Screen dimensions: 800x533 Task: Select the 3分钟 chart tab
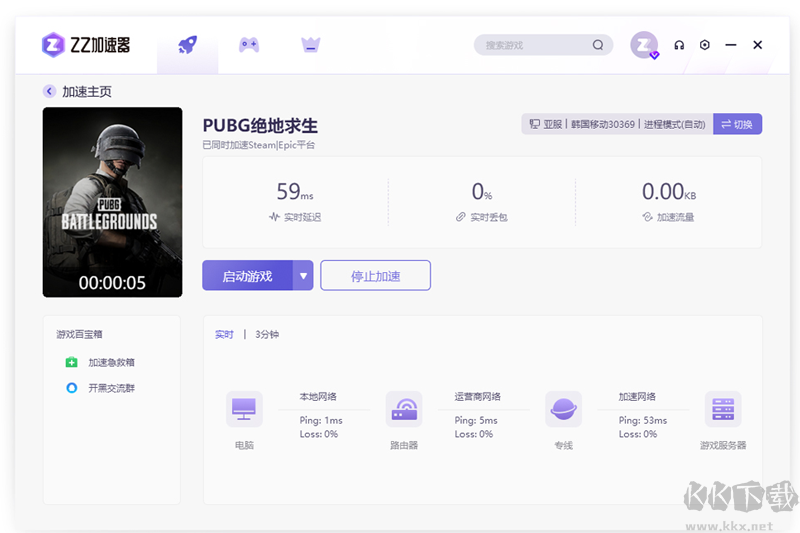[267, 335]
